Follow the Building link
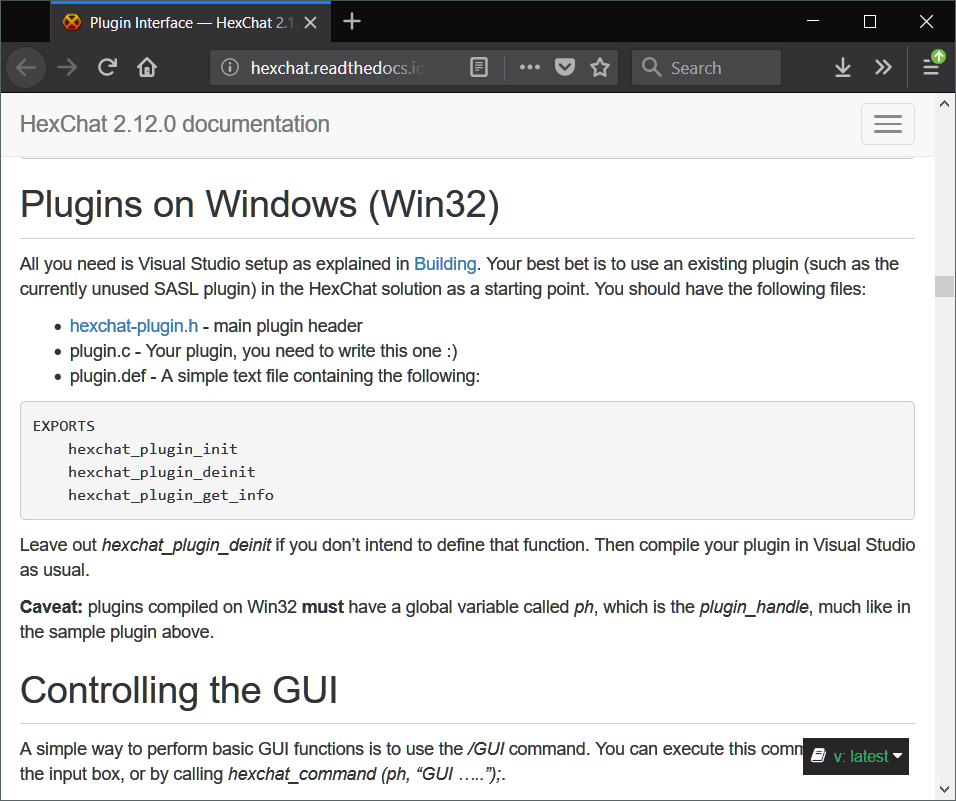 click(445, 264)
